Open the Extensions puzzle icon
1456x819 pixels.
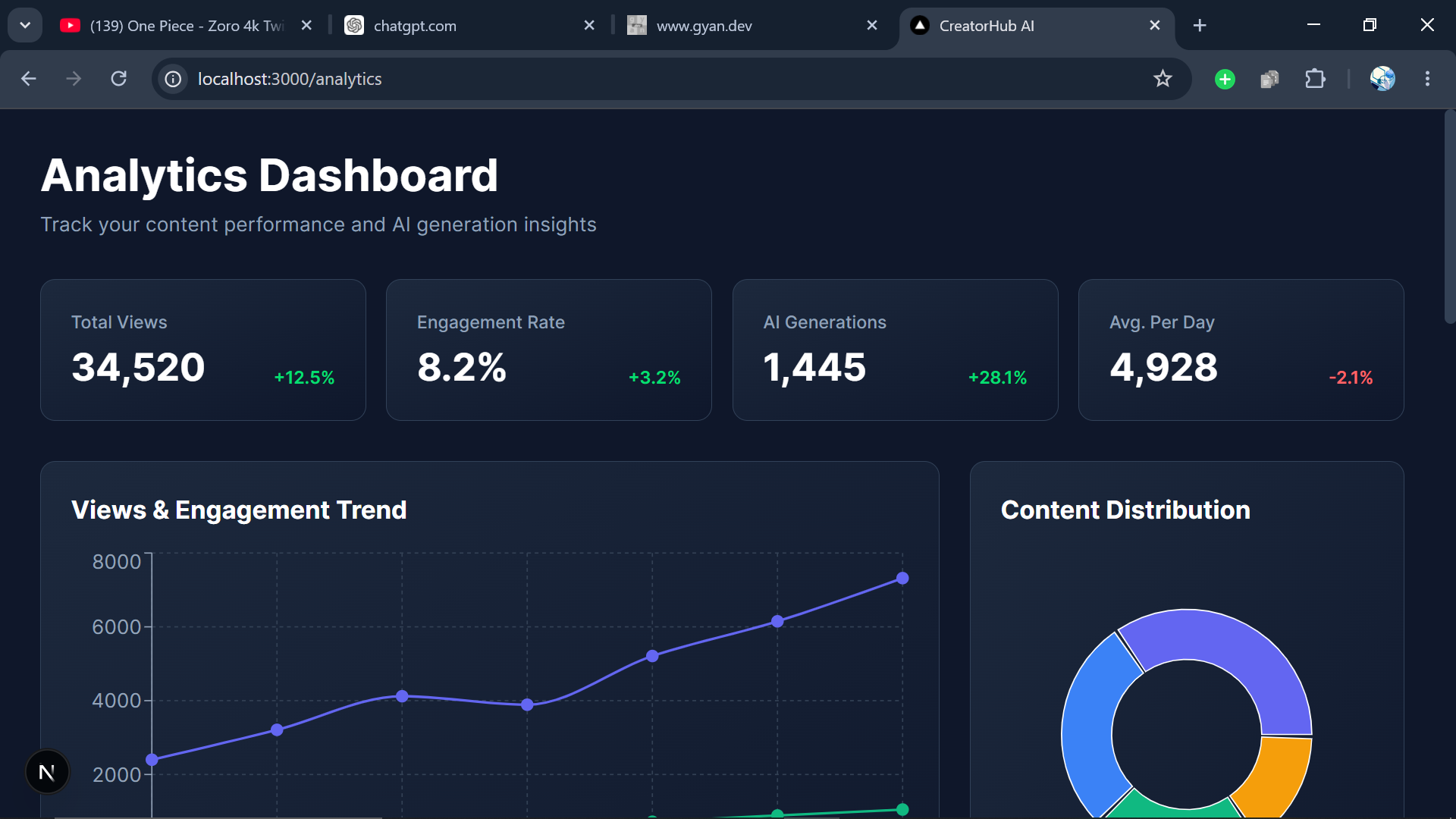pos(1315,79)
